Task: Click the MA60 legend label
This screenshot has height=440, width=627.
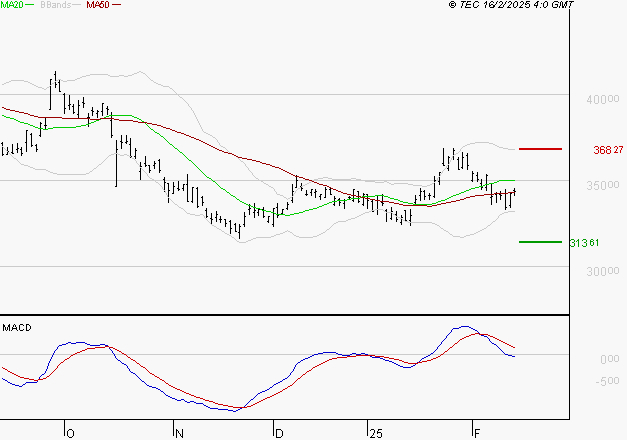Action: [x=98, y=5]
